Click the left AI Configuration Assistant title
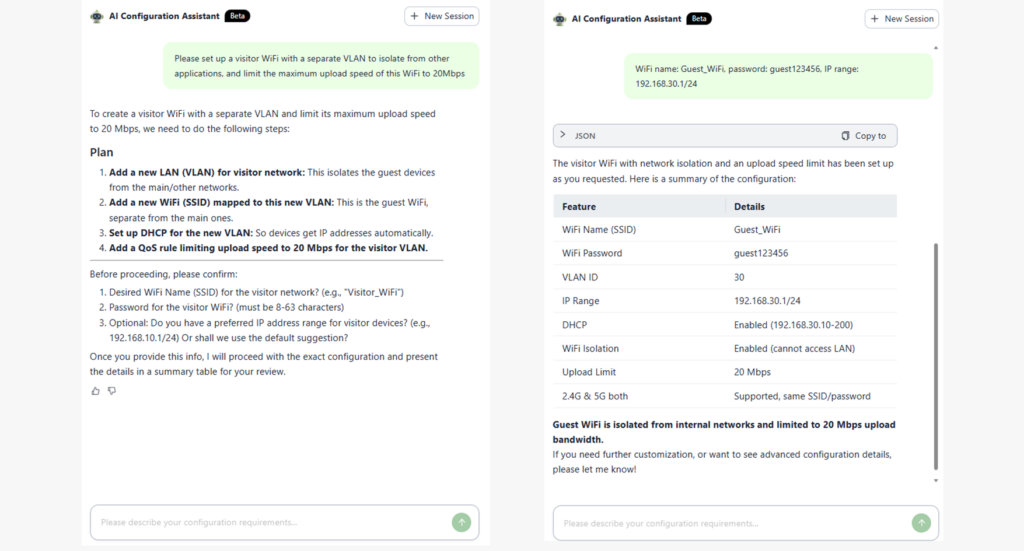1024x551 pixels. [x=164, y=16]
